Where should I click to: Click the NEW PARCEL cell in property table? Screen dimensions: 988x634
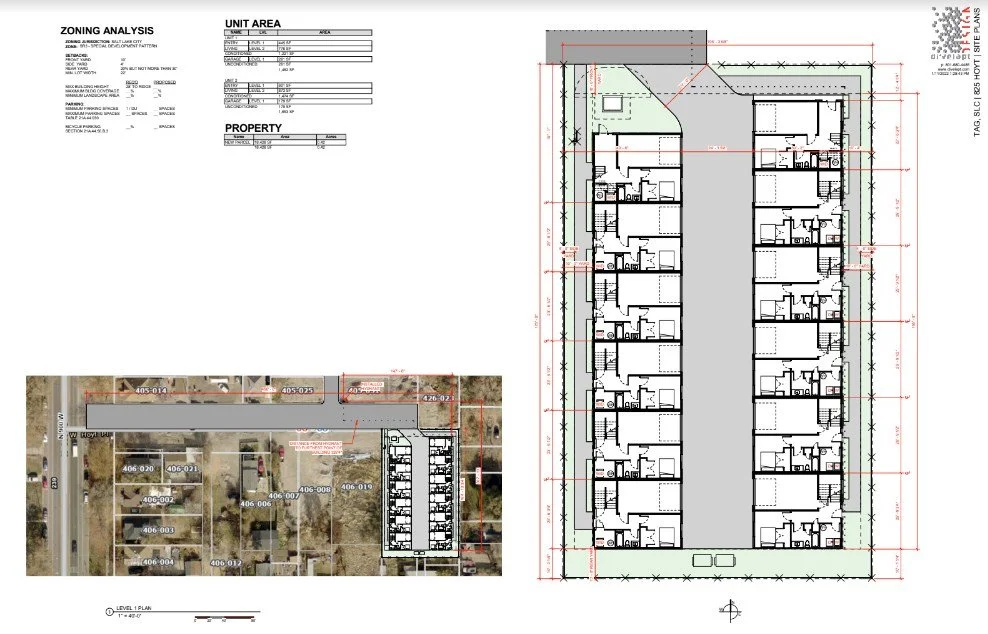click(x=238, y=142)
